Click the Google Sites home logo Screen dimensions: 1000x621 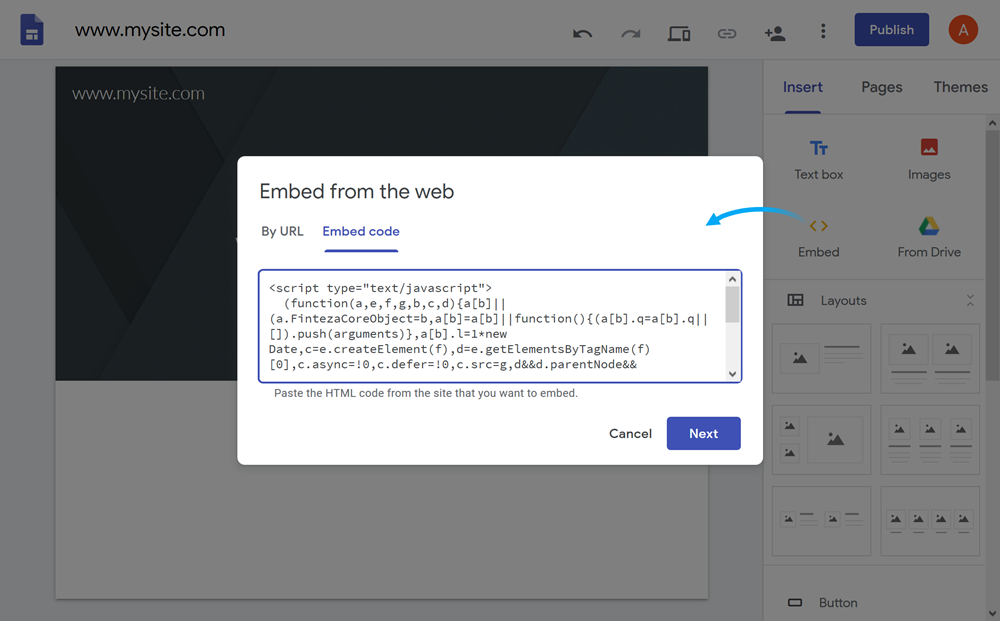34,30
